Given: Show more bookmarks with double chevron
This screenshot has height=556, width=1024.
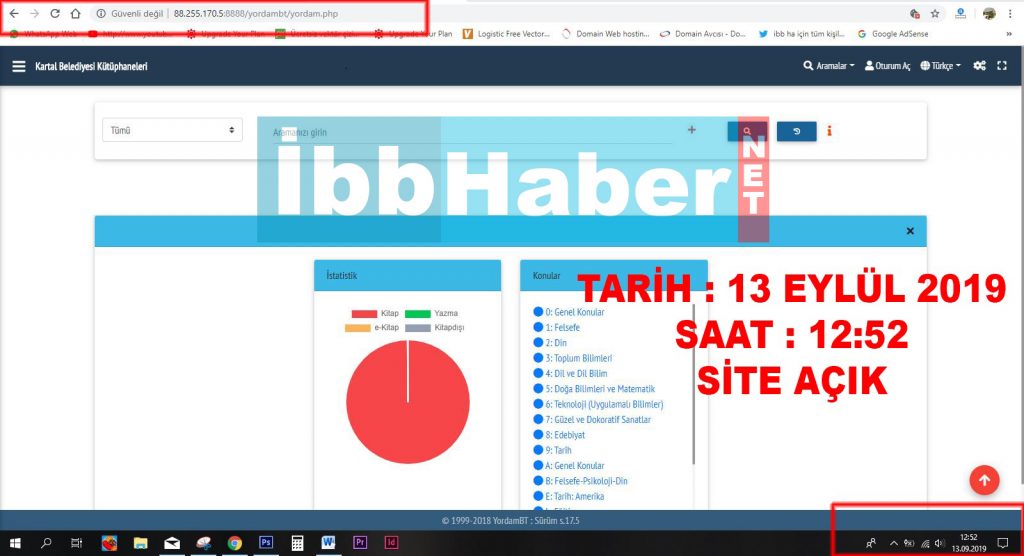Looking at the screenshot, I should pos(1008,34).
